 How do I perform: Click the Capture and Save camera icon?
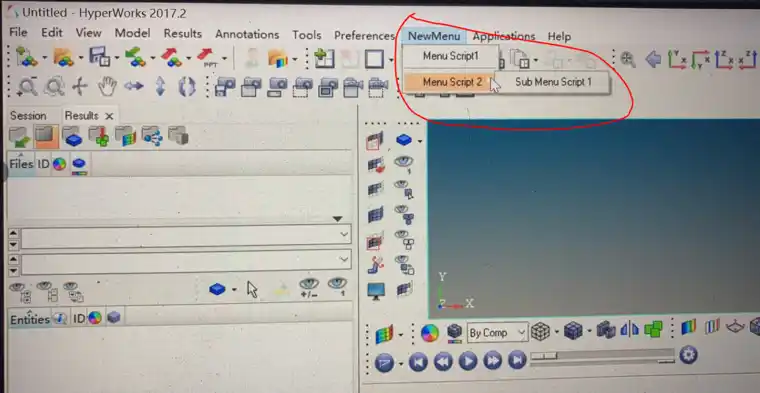225,87
